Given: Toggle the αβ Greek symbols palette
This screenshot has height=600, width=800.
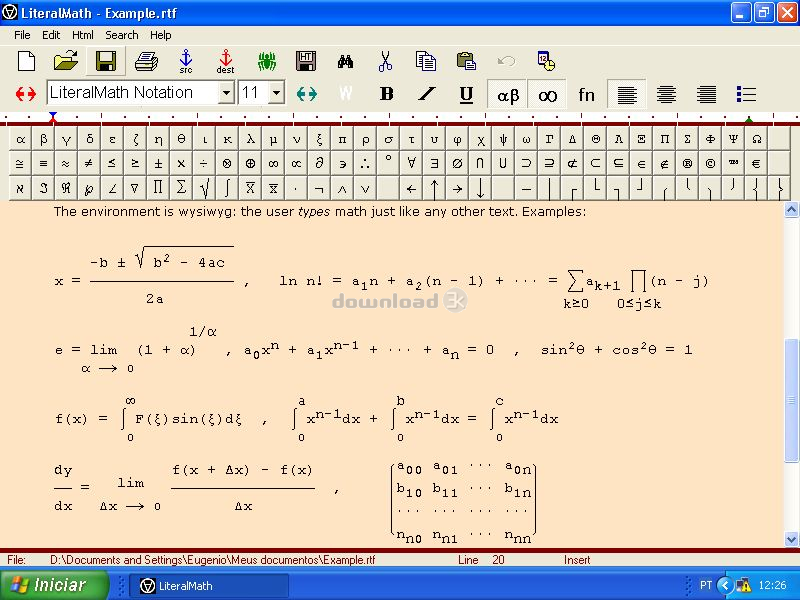Looking at the screenshot, I should (x=508, y=94).
